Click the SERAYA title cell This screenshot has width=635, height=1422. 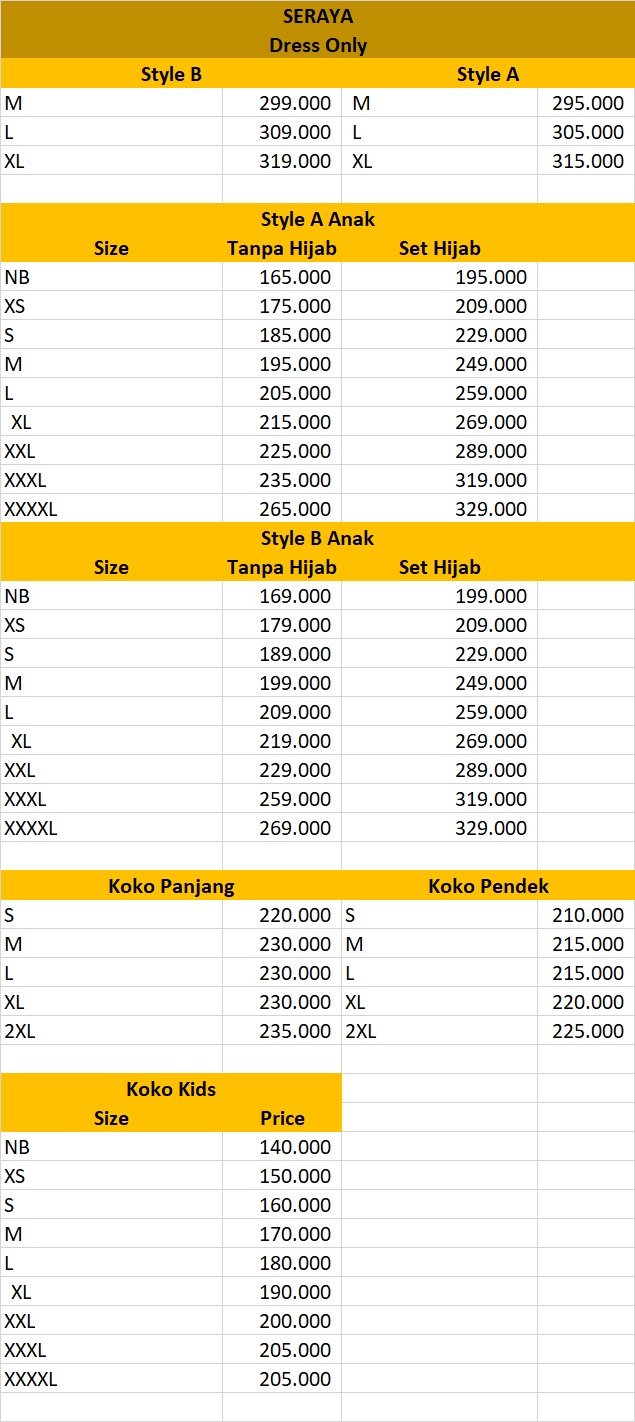(317, 16)
